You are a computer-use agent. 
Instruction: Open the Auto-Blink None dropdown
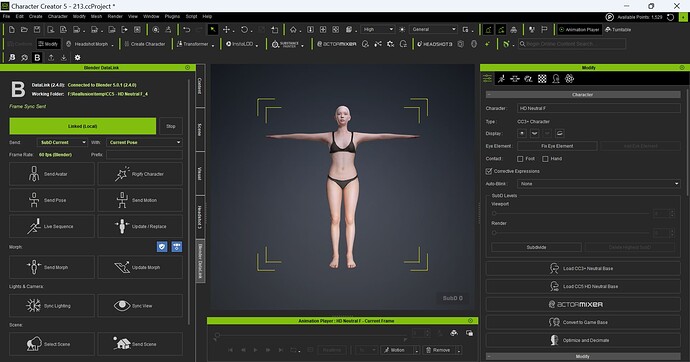(599, 184)
